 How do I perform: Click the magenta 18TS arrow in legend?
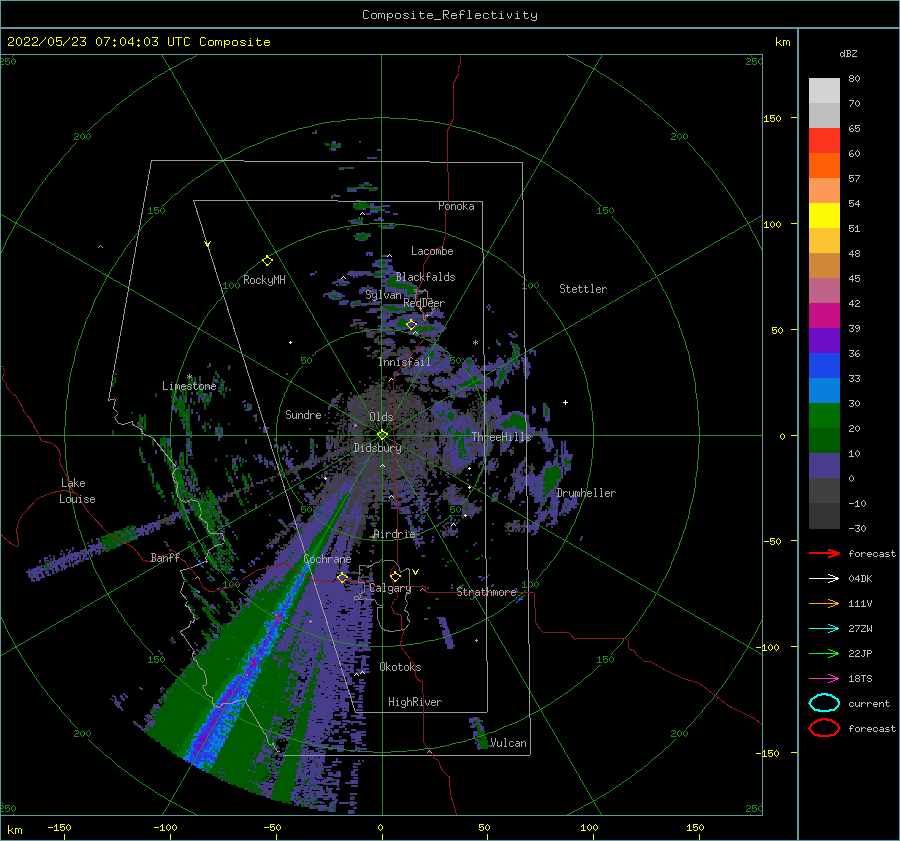(824, 679)
